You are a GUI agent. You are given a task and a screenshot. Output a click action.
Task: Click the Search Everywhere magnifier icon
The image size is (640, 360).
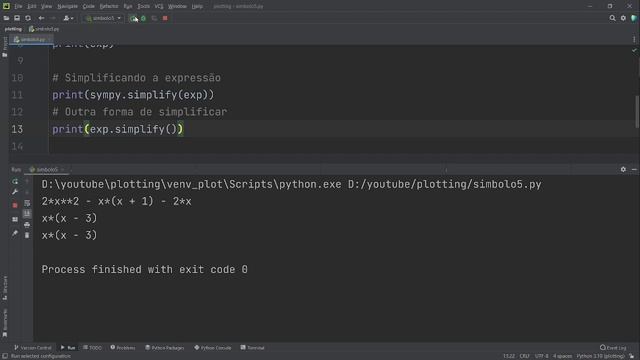[612, 18]
